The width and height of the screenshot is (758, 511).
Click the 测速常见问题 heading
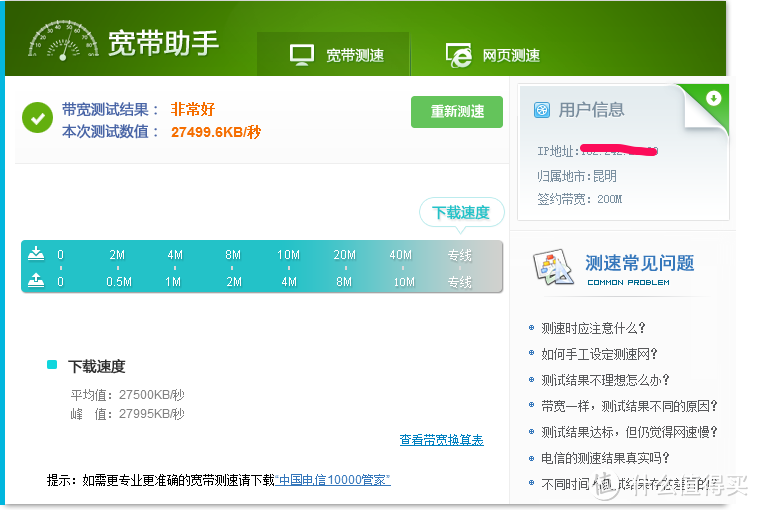pyautogui.click(x=640, y=263)
